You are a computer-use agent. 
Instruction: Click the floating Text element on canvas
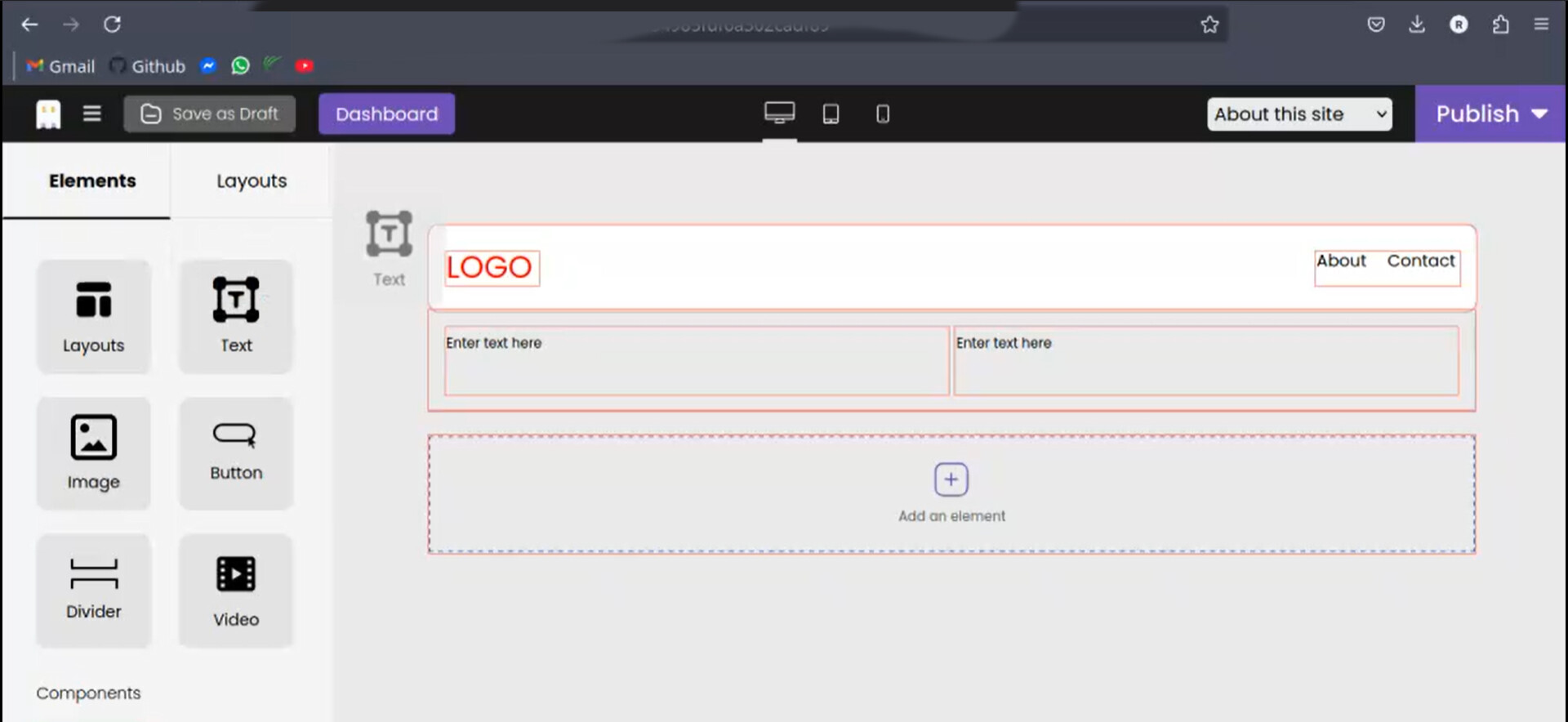pyautogui.click(x=389, y=248)
